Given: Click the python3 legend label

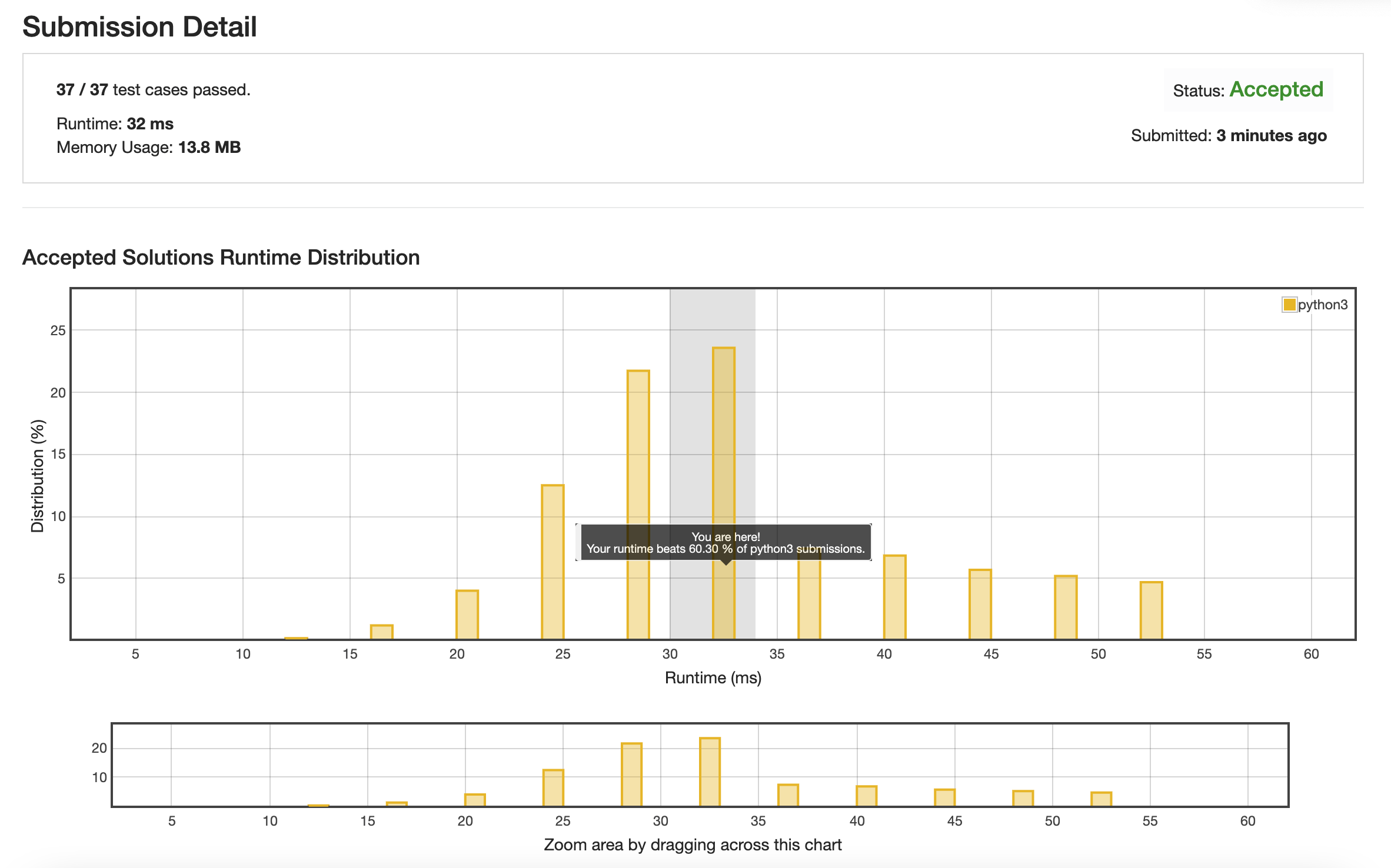Looking at the screenshot, I should pyautogui.click(x=1323, y=305).
